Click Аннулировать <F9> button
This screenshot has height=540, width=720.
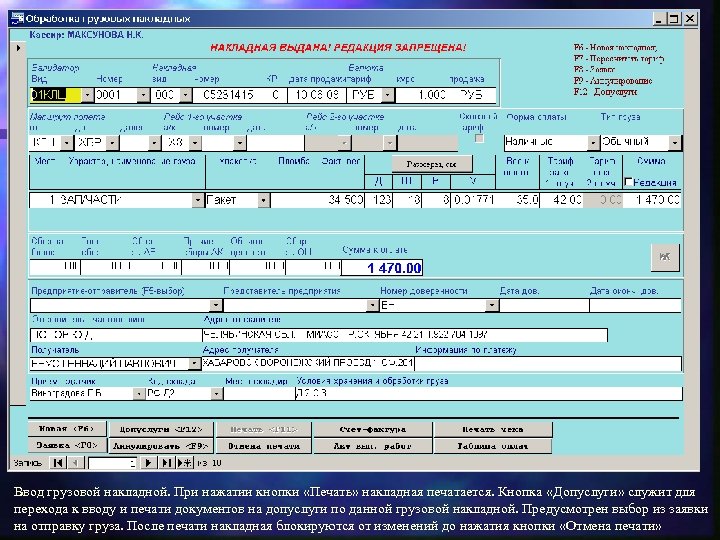click(161, 446)
